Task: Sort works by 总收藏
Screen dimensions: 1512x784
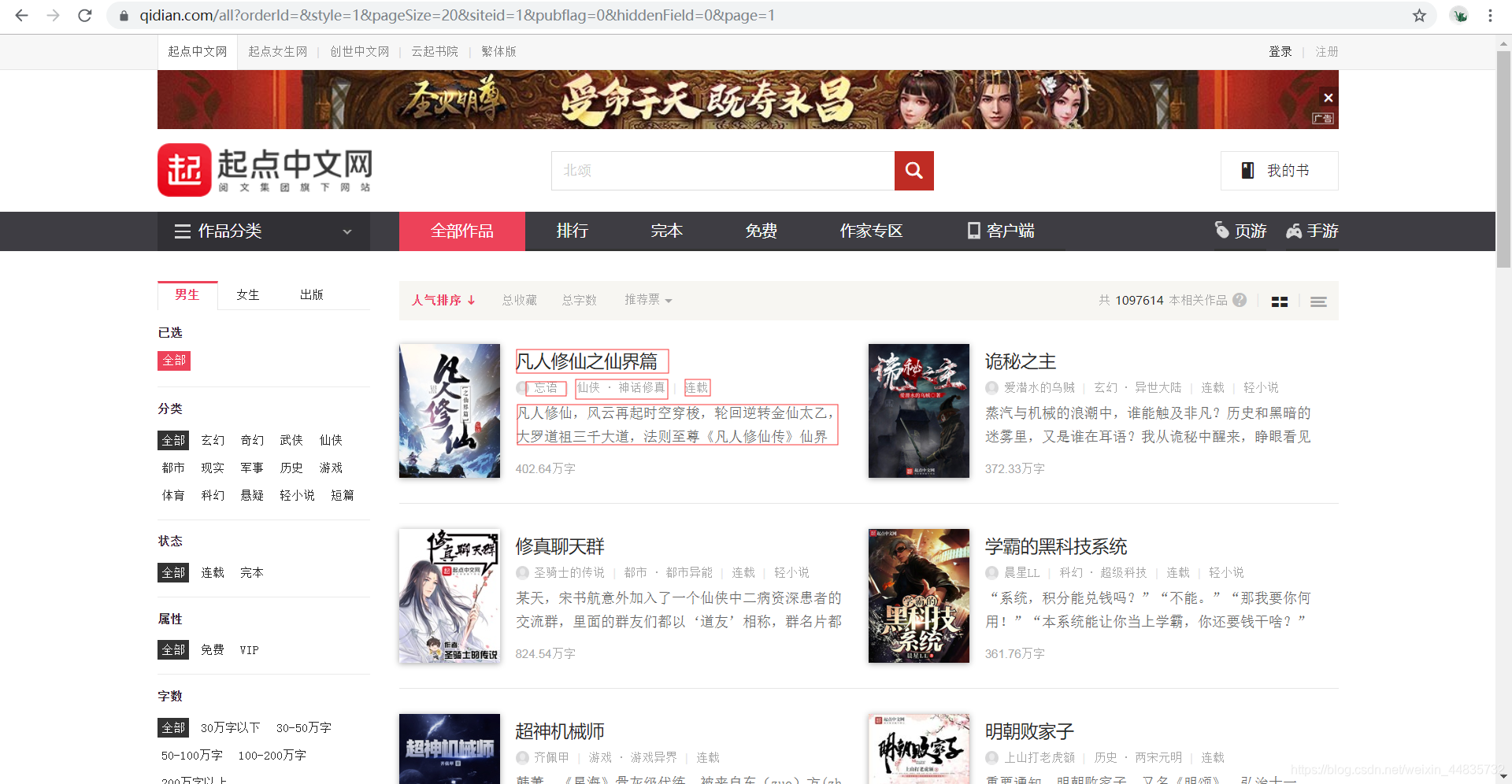Action: (520, 300)
